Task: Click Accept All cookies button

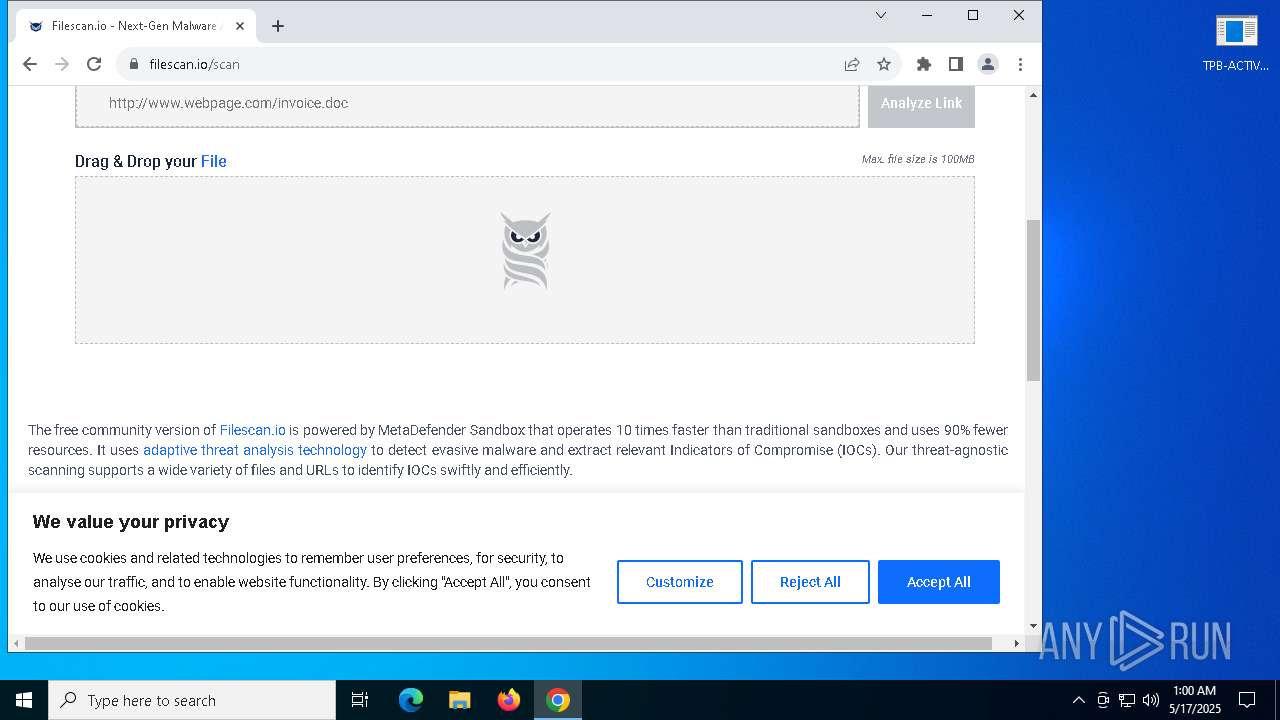Action: [x=939, y=582]
